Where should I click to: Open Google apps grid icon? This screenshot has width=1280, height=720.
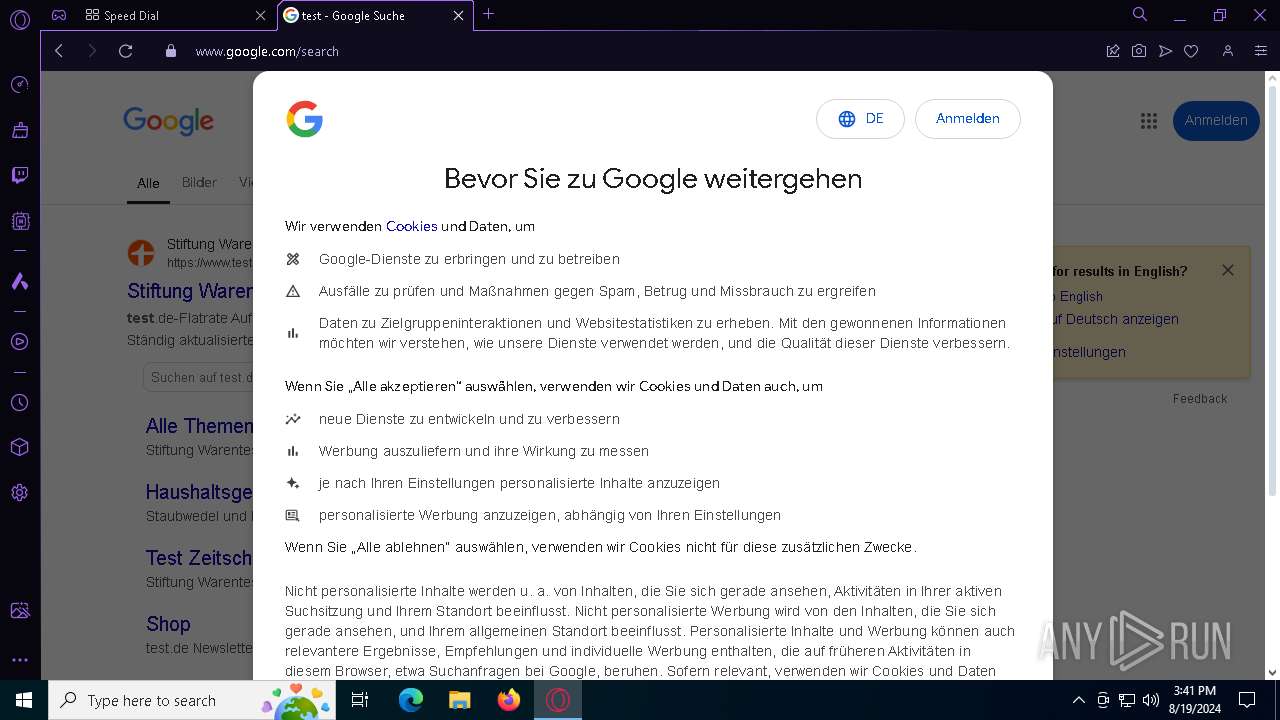[1149, 121]
